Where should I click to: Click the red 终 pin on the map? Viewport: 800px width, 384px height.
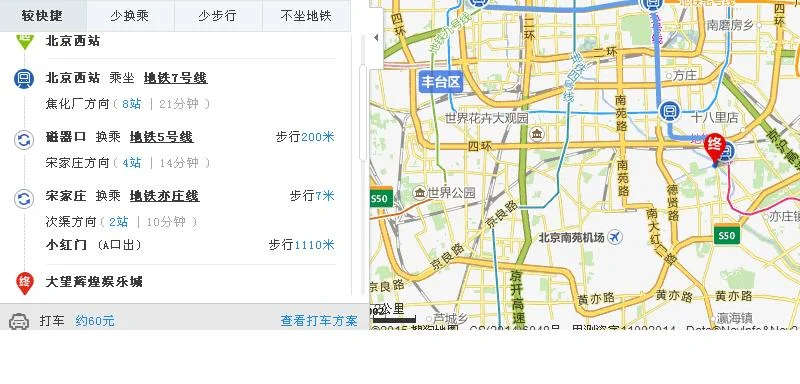pyautogui.click(x=714, y=146)
